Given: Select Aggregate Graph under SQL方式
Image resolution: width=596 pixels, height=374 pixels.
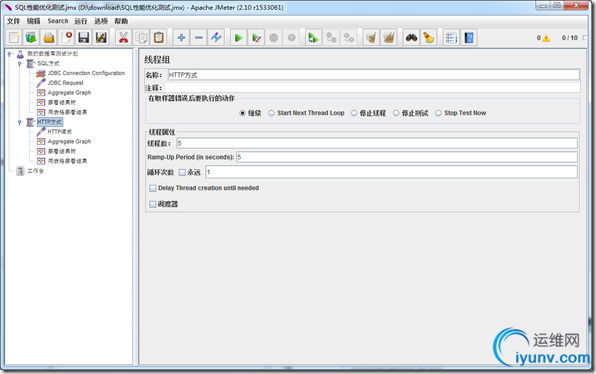Looking at the screenshot, I should [x=69, y=93].
